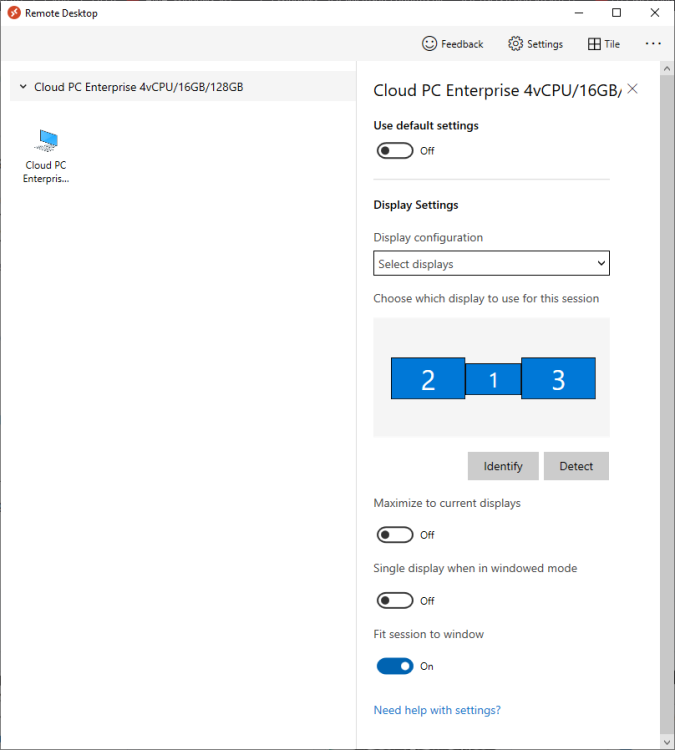This screenshot has height=750, width=675.
Task: Click the Feedback smiley icon
Action: pos(429,44)
